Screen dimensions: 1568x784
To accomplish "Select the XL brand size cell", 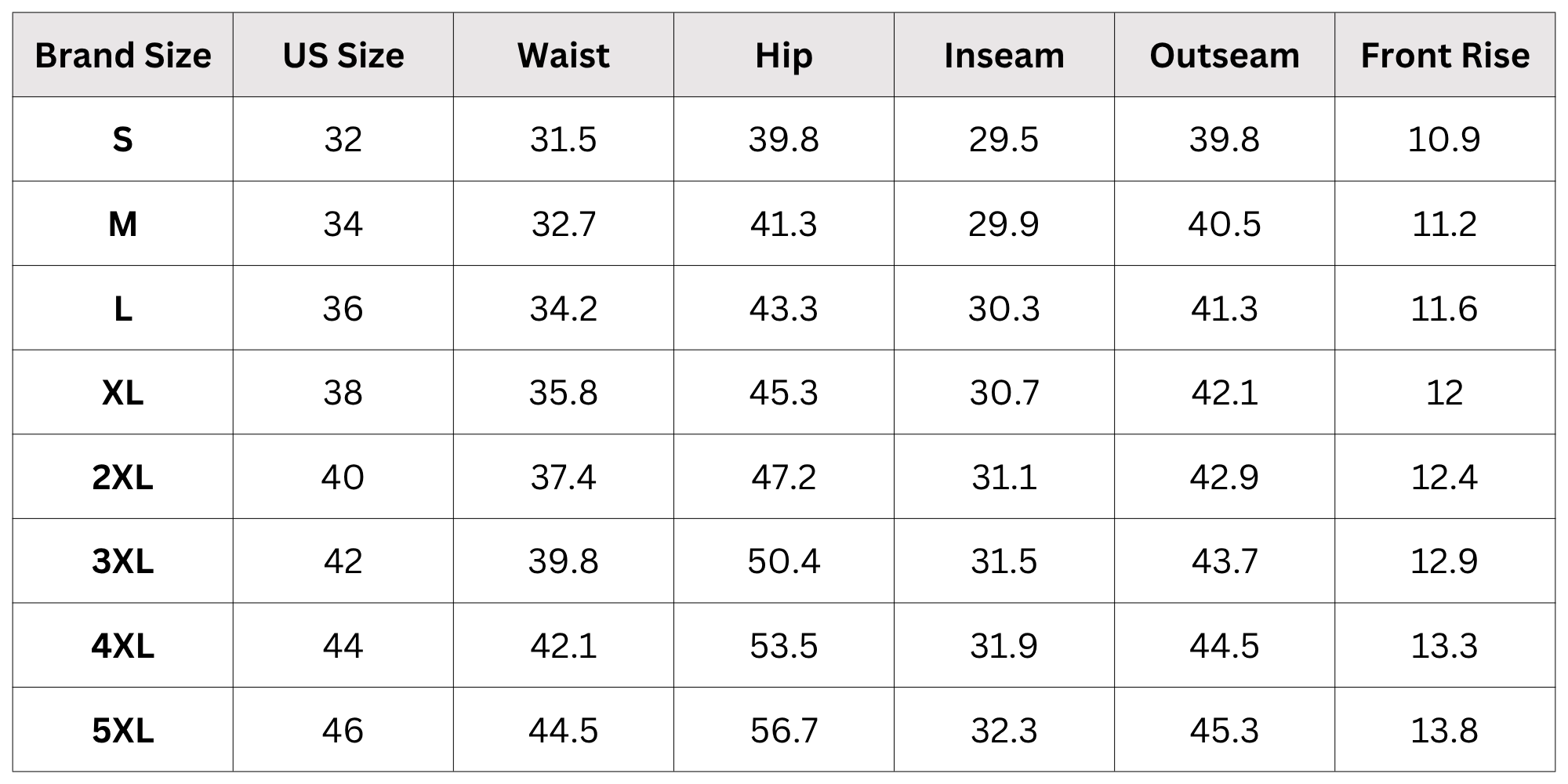I will tap(123, 393).
